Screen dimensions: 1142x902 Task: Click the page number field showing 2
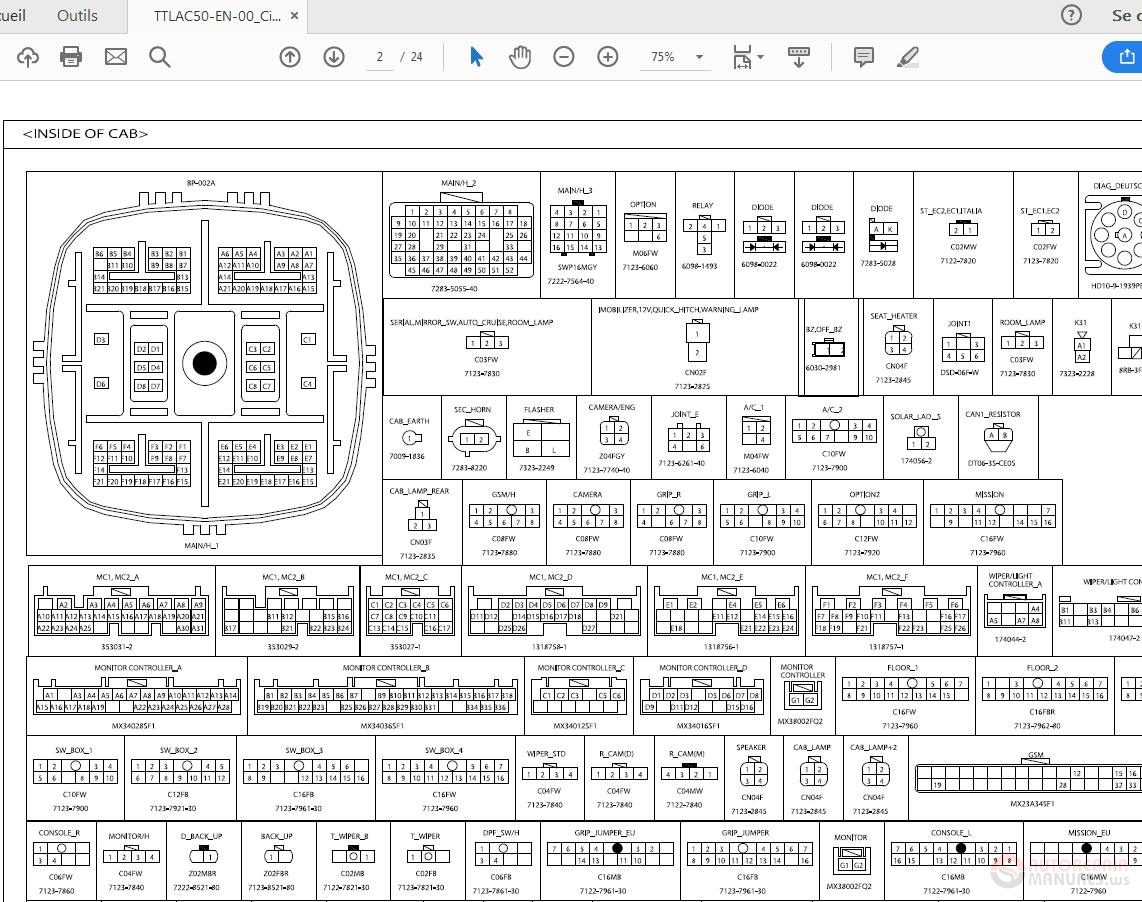(379, 57)
